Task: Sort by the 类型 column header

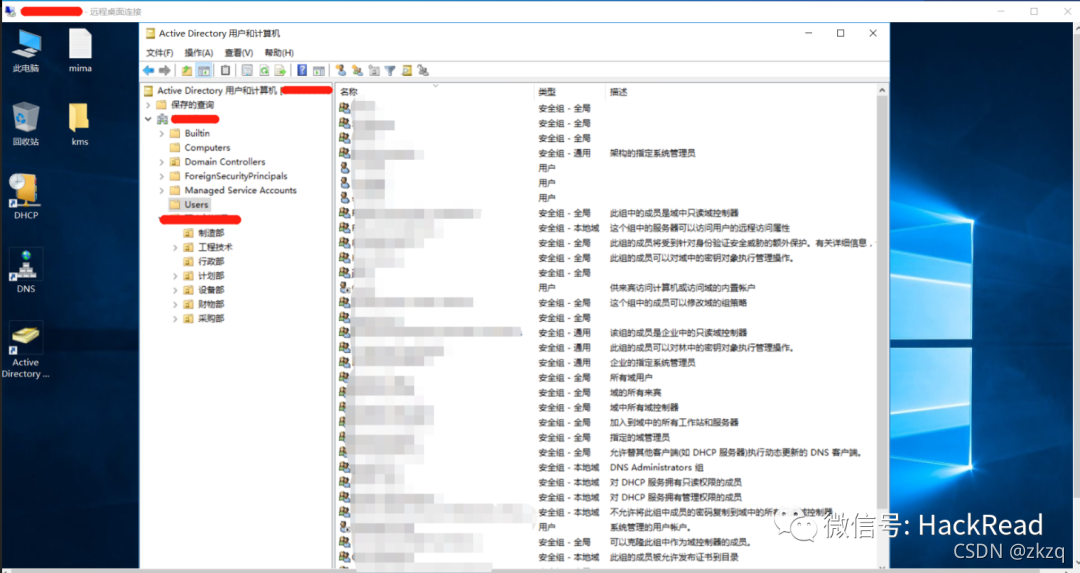Action: pyautogui.click(x=570, y=92)
